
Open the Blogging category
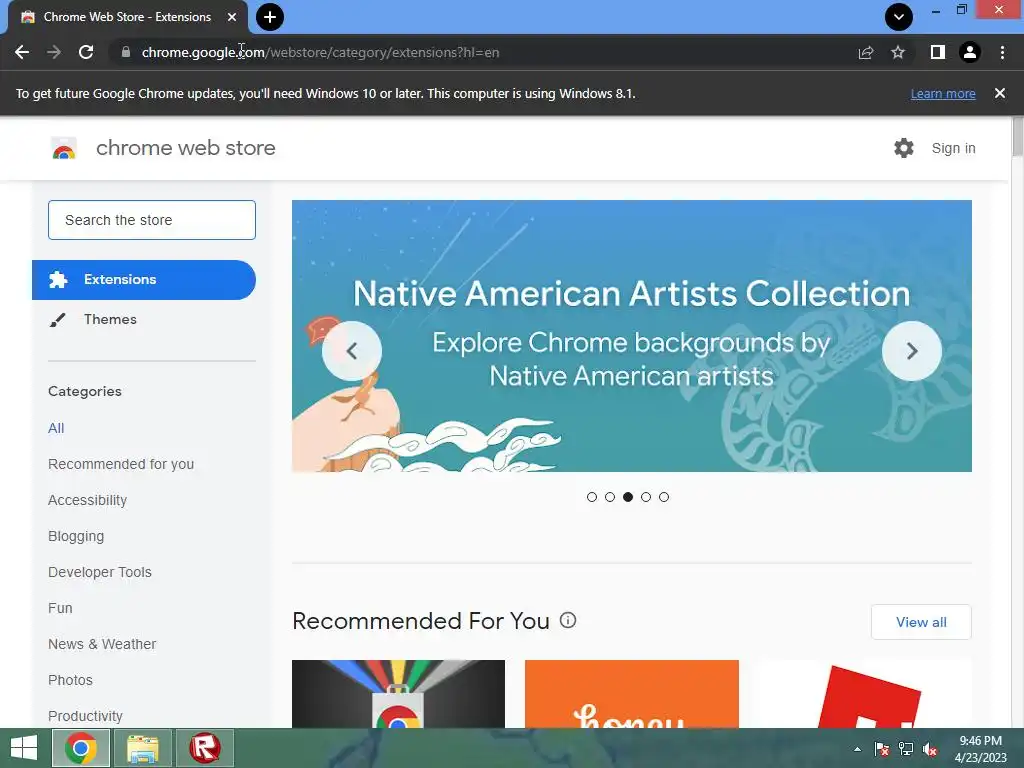tap(76, 536)
